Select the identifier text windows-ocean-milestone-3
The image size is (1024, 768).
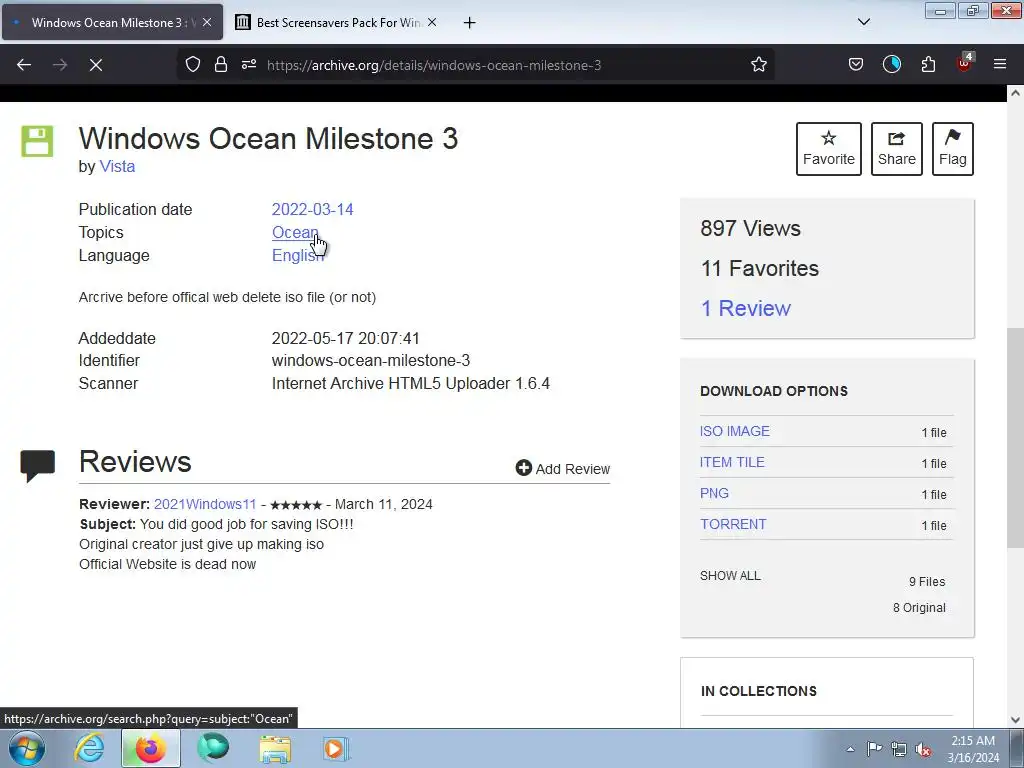pyautogui.click(x=371, y=360)
